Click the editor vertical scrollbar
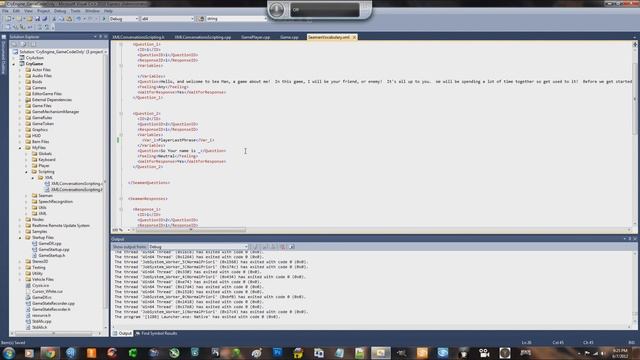 (635, 135)
